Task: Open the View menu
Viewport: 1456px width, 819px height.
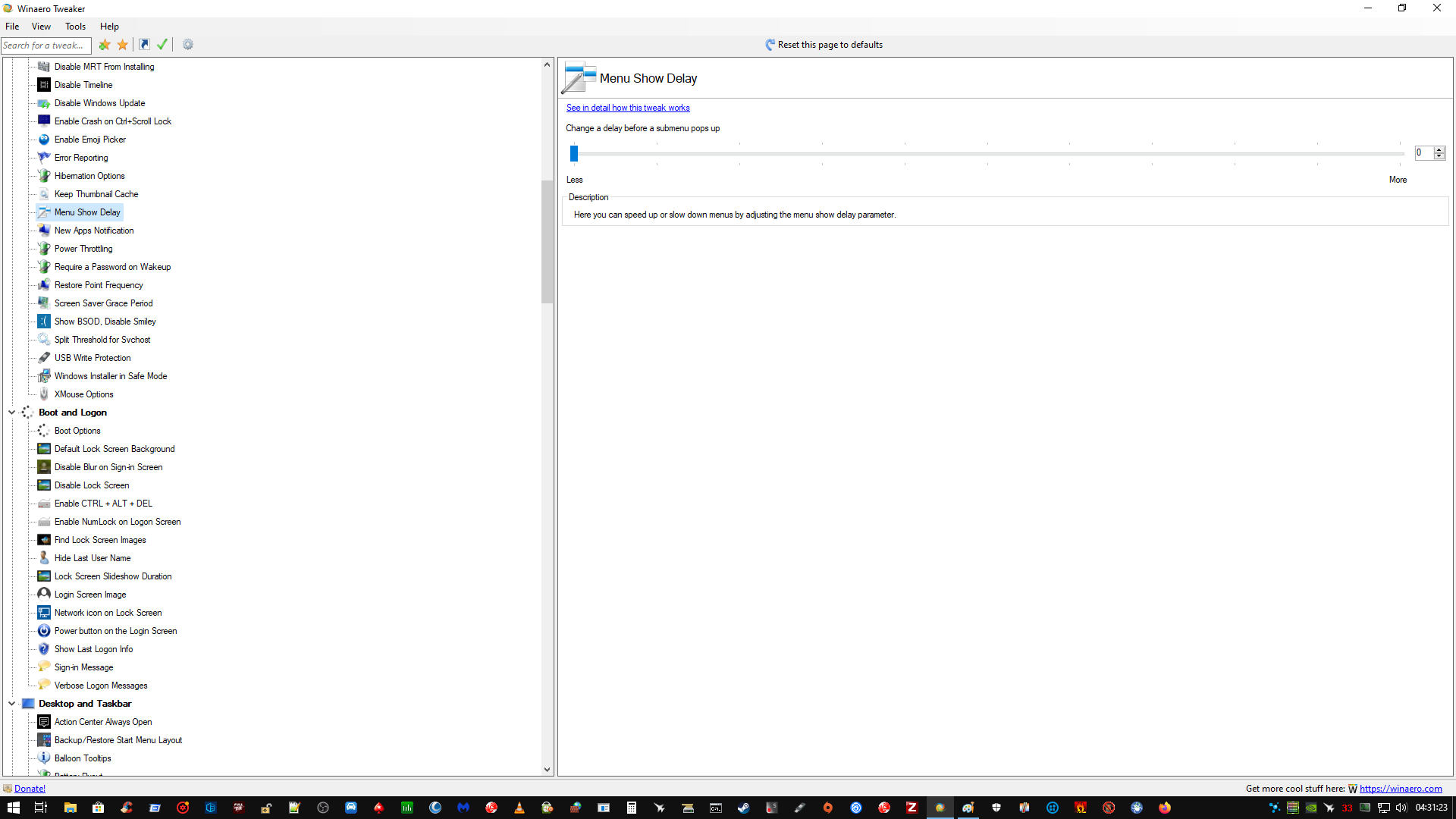Action: [x=41, y=27]
